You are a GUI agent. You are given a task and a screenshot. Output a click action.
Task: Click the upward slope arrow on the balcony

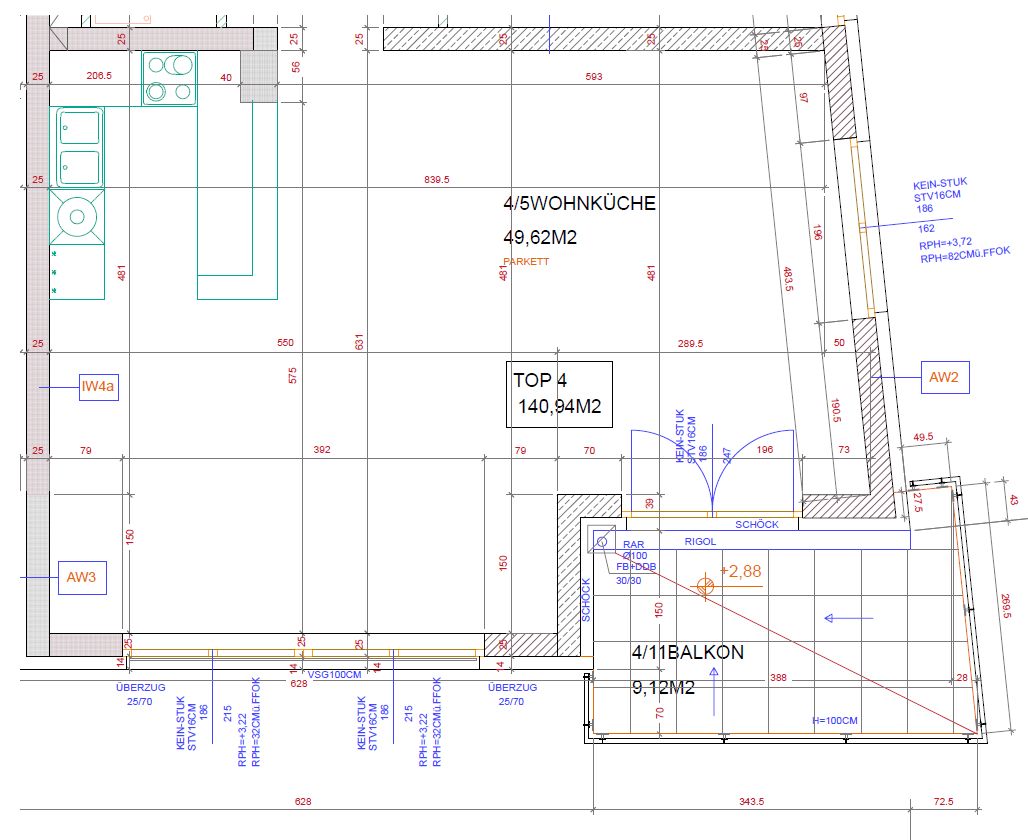point(714,697)
